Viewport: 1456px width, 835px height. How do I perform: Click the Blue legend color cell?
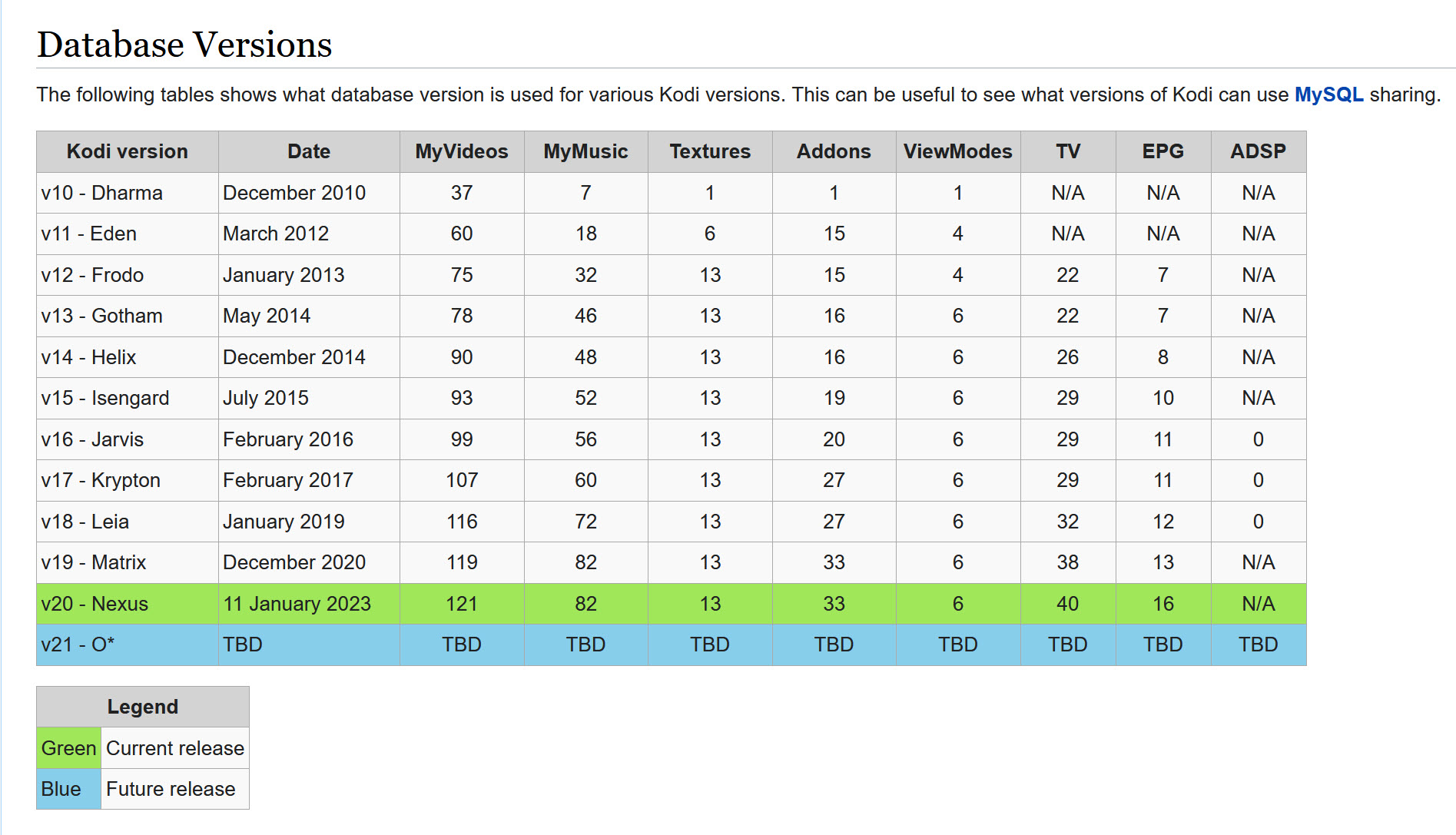point(68,789)
